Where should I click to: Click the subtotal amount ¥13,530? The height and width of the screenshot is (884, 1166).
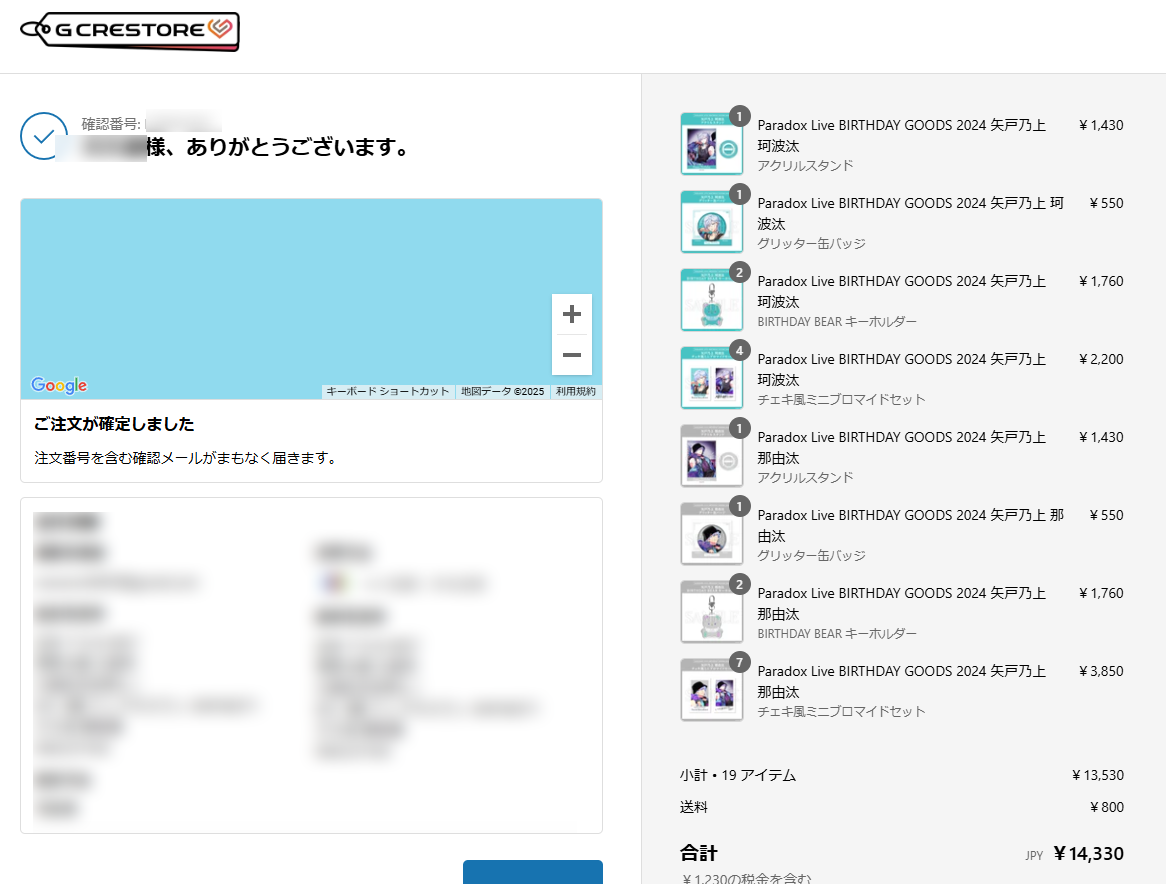1098,775
